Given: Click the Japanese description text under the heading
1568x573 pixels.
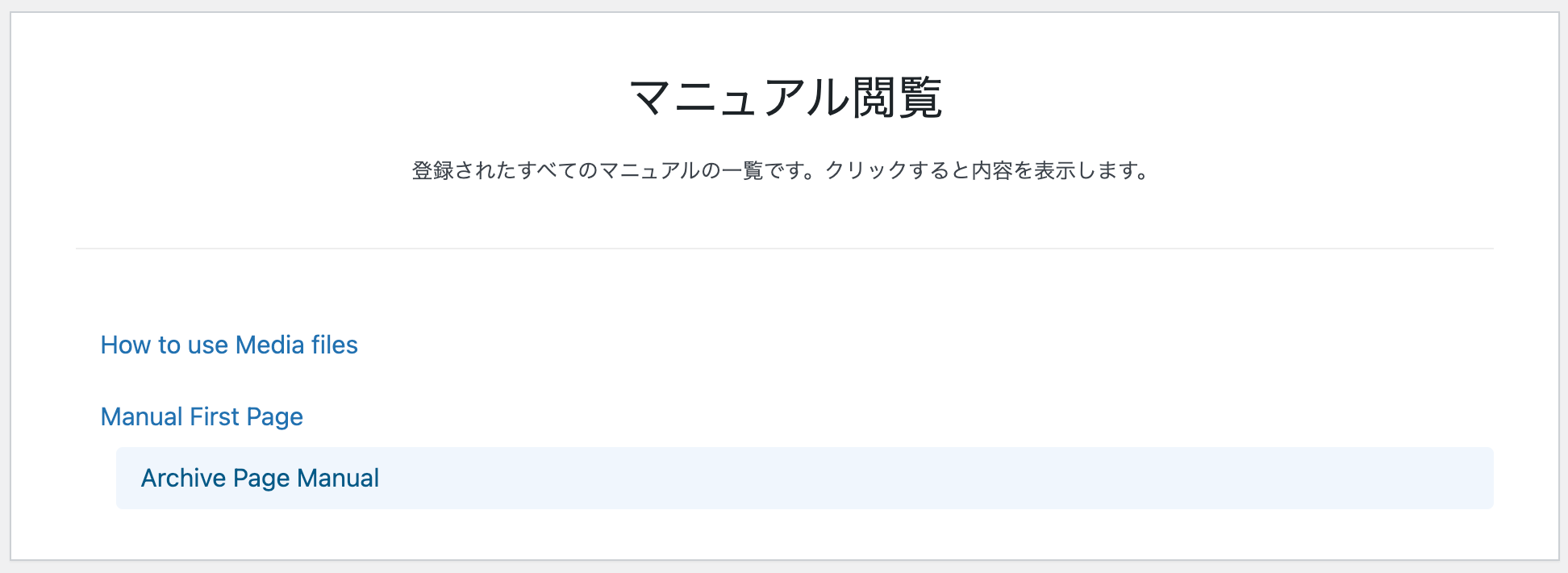Looking at the screenshot, I should point(781,171).
